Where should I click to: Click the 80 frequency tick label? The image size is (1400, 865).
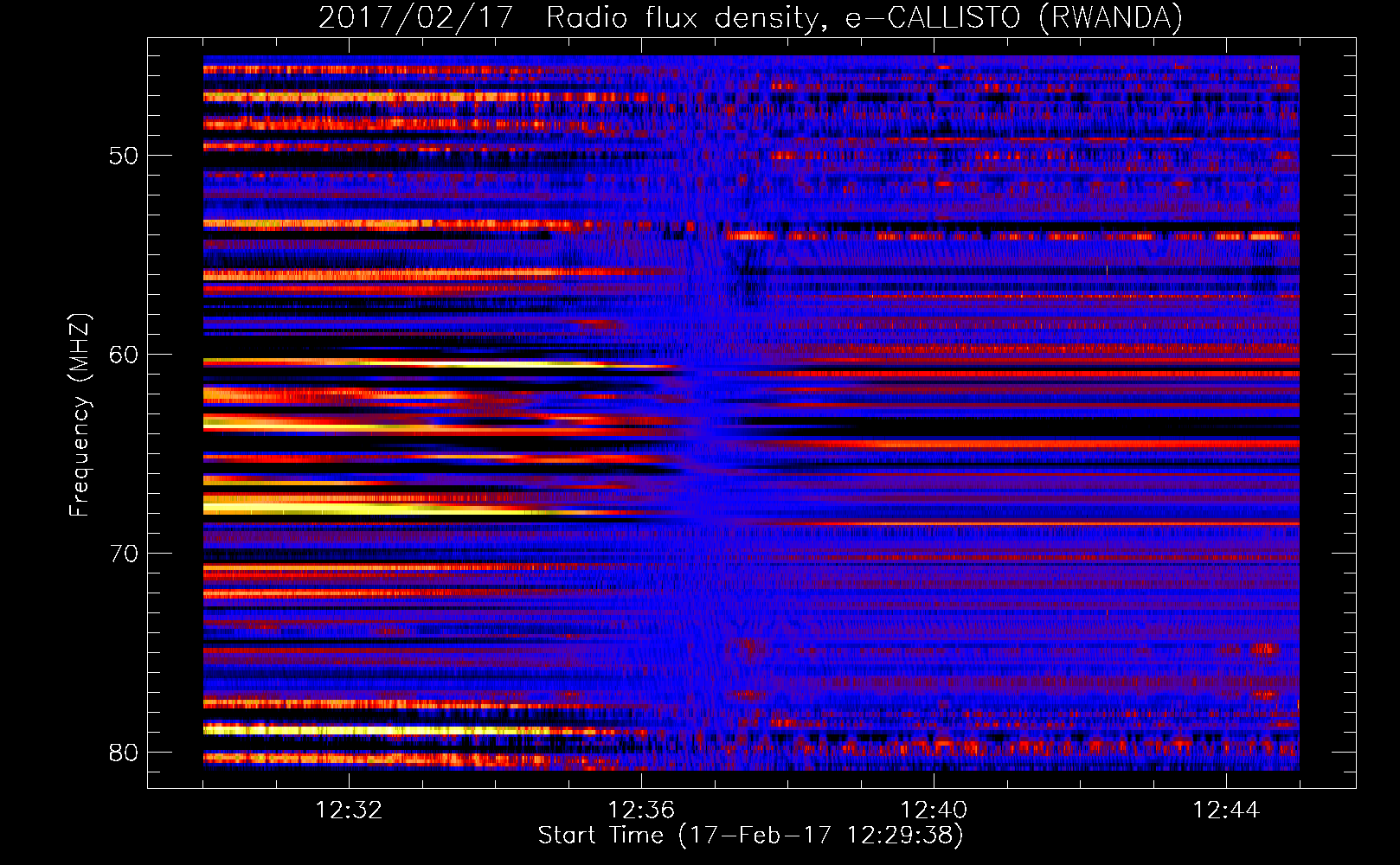click(124, 753)
